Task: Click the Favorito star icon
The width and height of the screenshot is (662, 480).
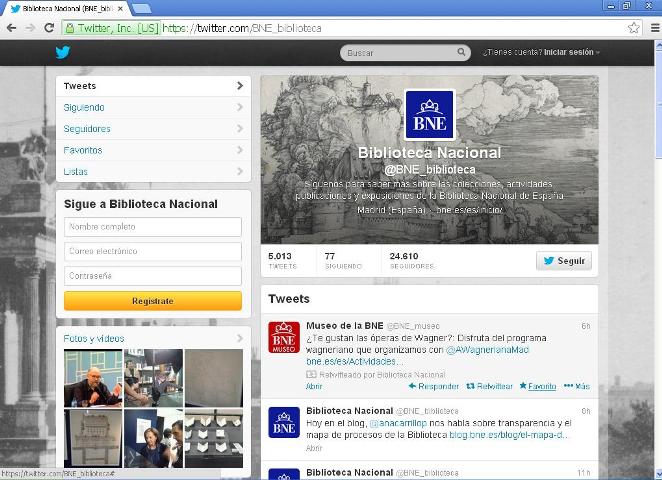Action: pos(523,385)
